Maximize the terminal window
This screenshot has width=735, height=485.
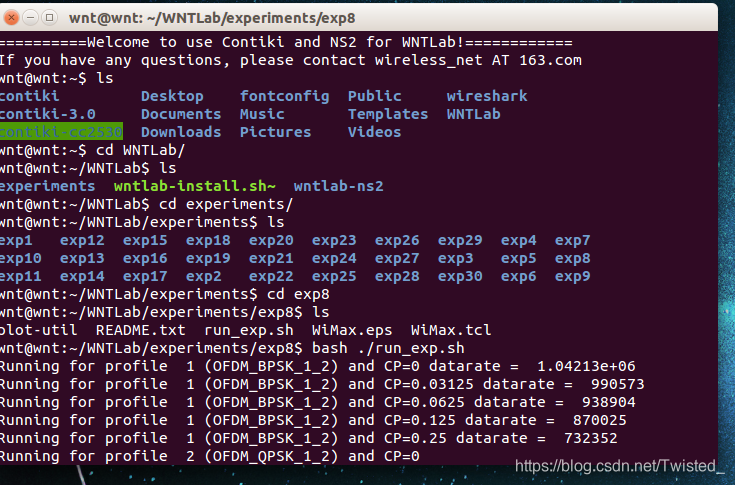(49, 18)
